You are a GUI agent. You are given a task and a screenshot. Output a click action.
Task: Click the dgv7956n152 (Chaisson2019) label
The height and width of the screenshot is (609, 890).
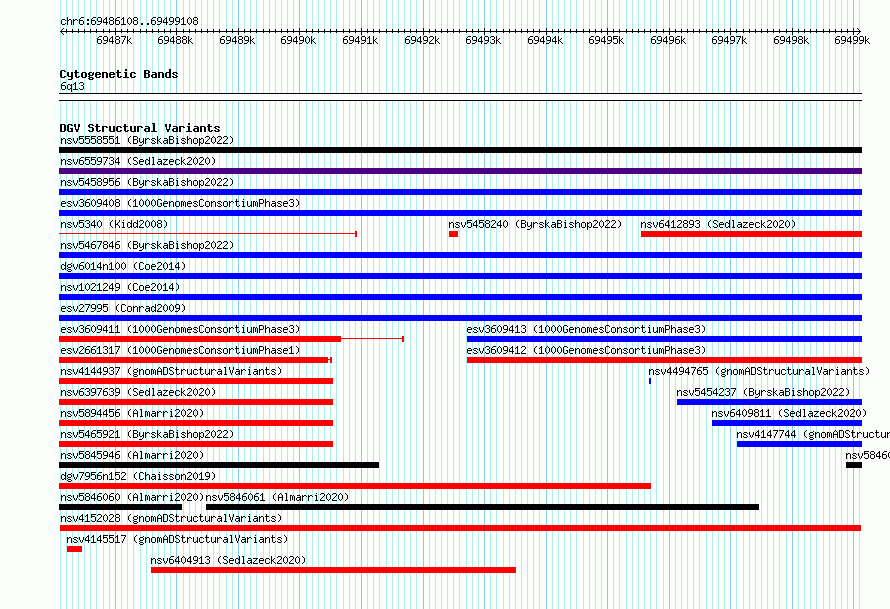coord(138,476)
